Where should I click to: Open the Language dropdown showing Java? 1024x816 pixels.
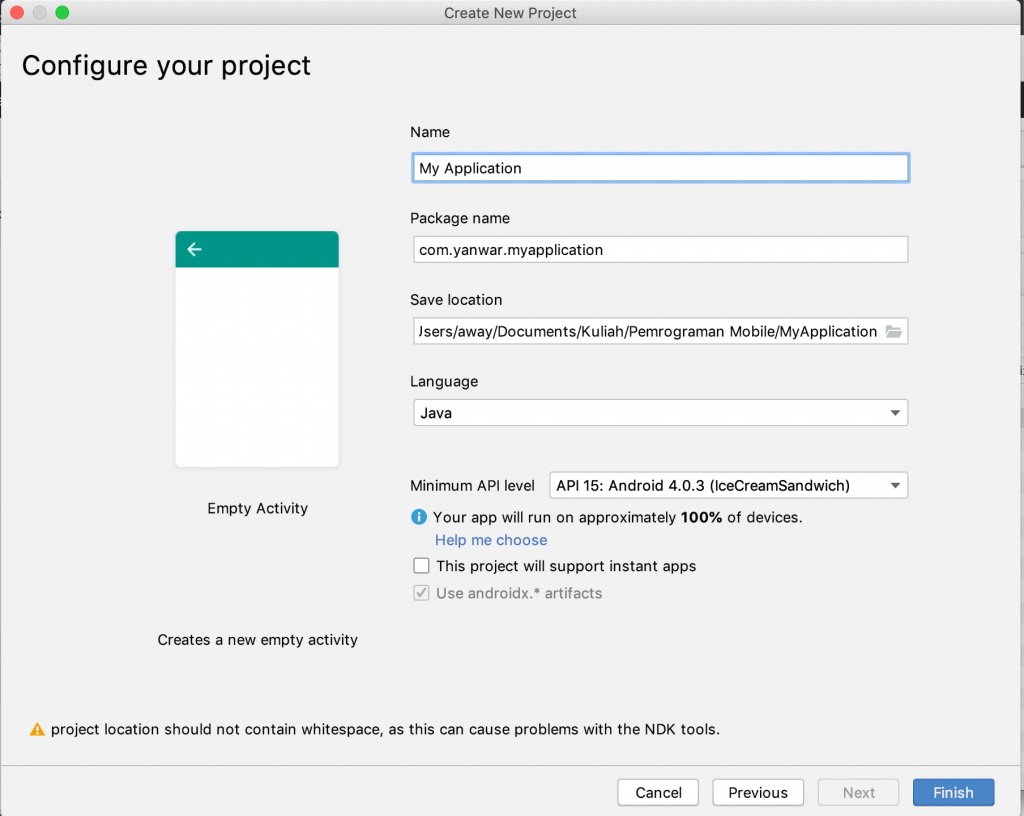[x=660, y=413]
